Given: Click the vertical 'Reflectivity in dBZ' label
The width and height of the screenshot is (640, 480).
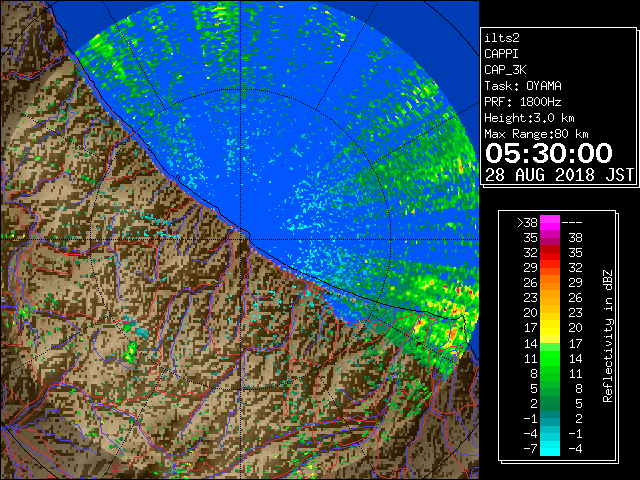Looking at the screenshot, I should coord(608,336).
